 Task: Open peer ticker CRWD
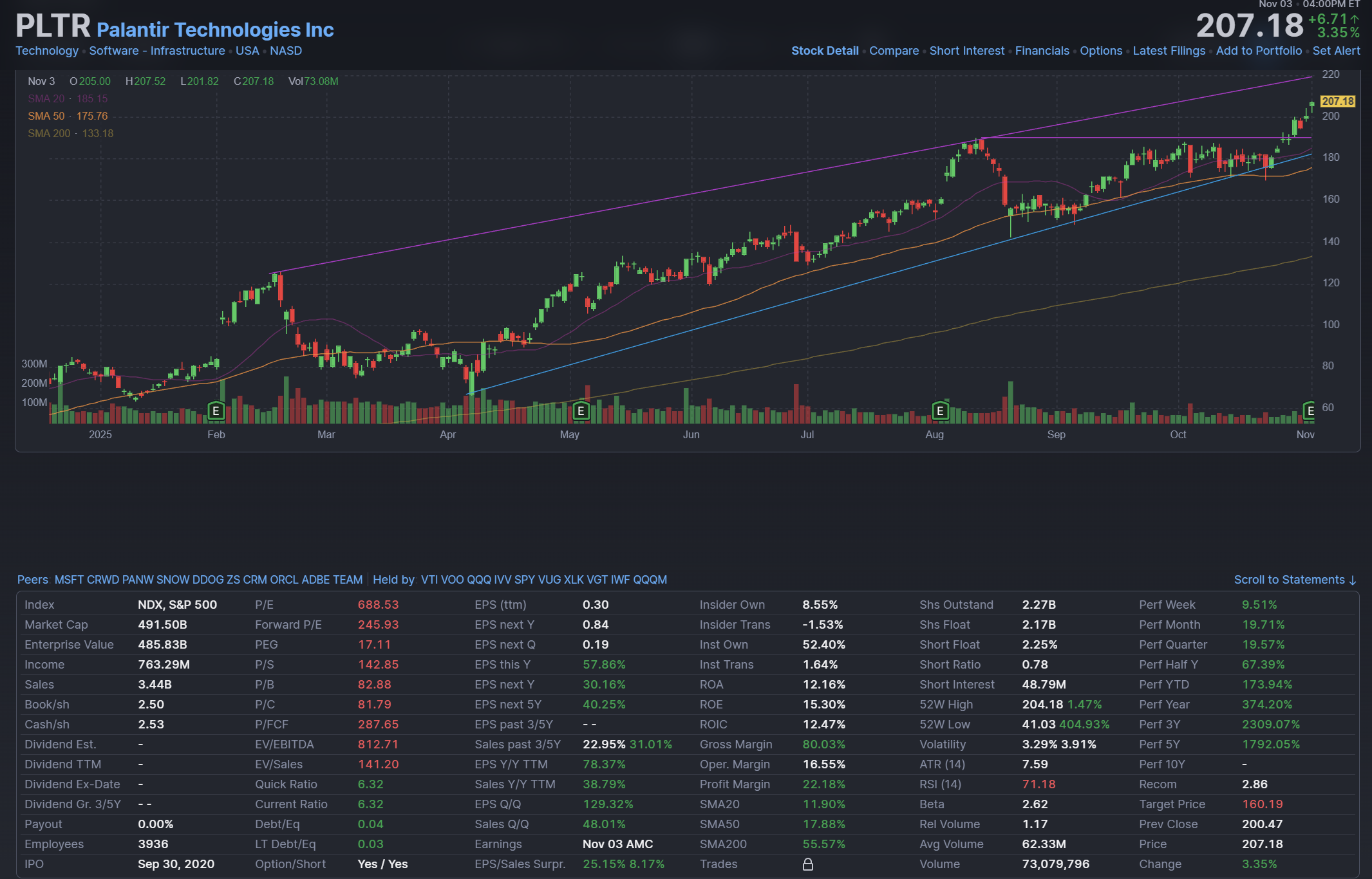pos(103,580)
